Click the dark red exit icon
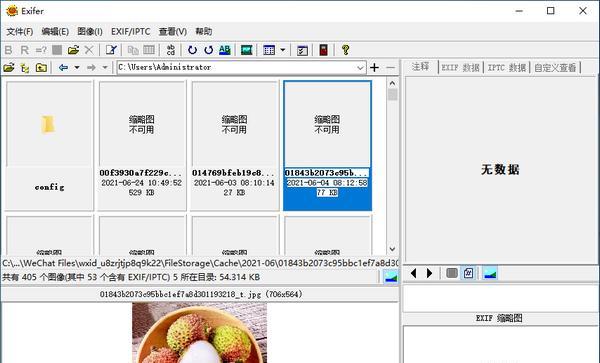Image resolution: width=600 pixels, height=363 pixels. click(x=323, y=50)
